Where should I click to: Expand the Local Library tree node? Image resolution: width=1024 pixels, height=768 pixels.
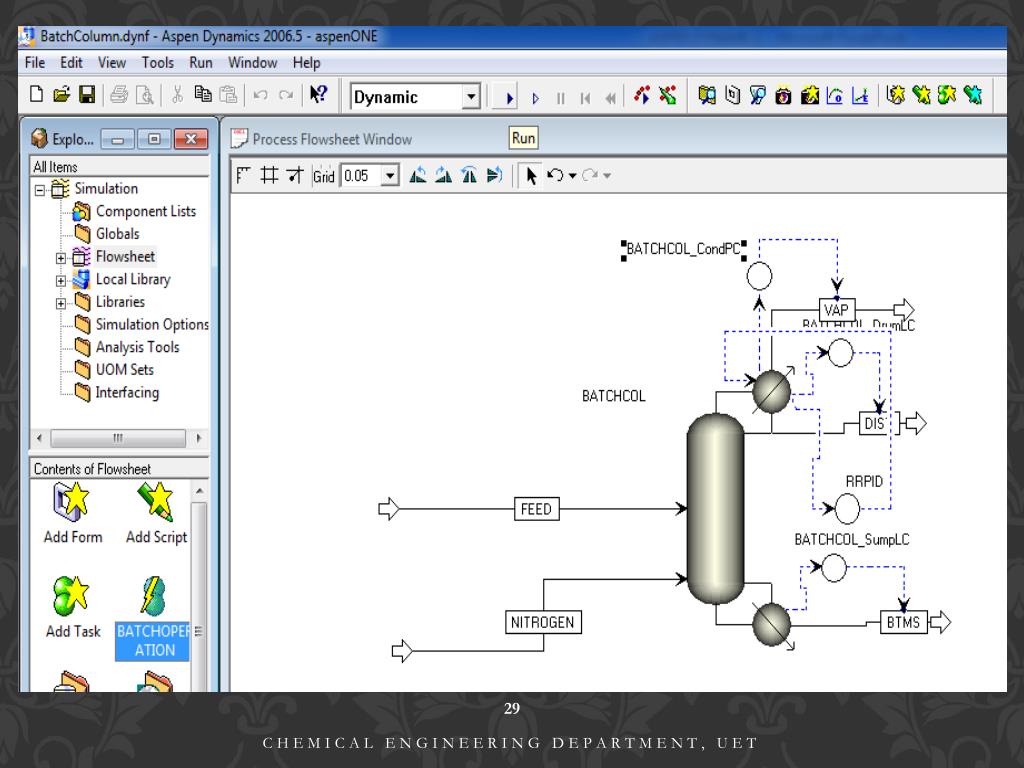pyautogui.click(x=61, y=281)
